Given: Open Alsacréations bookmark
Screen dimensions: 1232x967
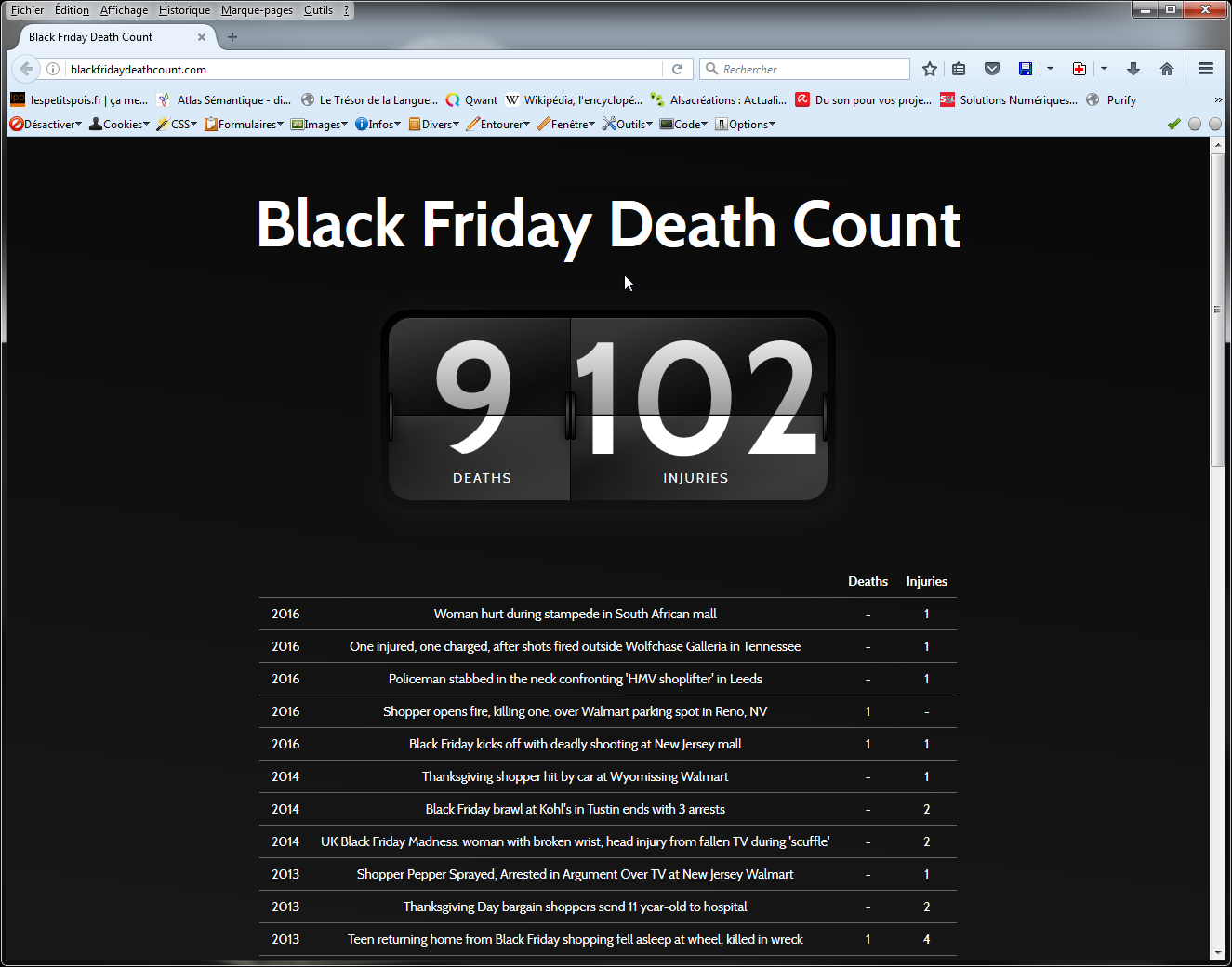Looking at the screenshot, I should click(x=719, y=99).
